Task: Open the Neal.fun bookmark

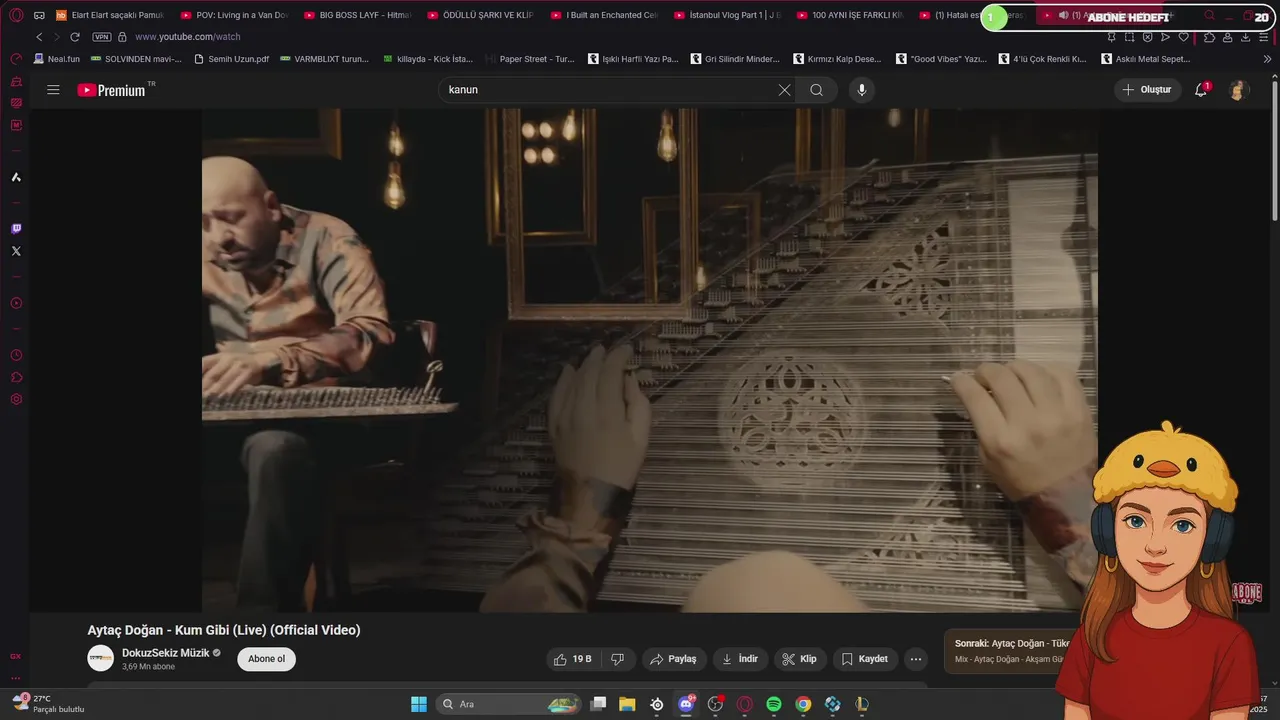Action: (x=57, y=59)
